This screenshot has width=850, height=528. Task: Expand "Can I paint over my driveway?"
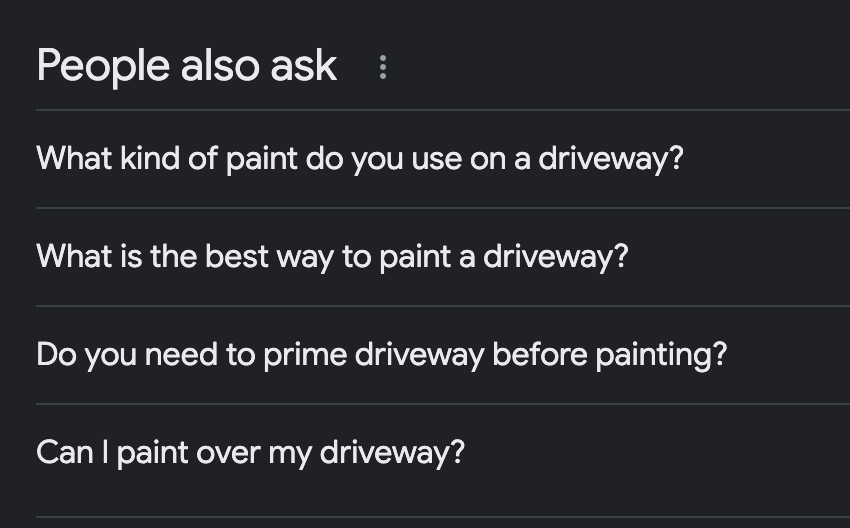250,453
